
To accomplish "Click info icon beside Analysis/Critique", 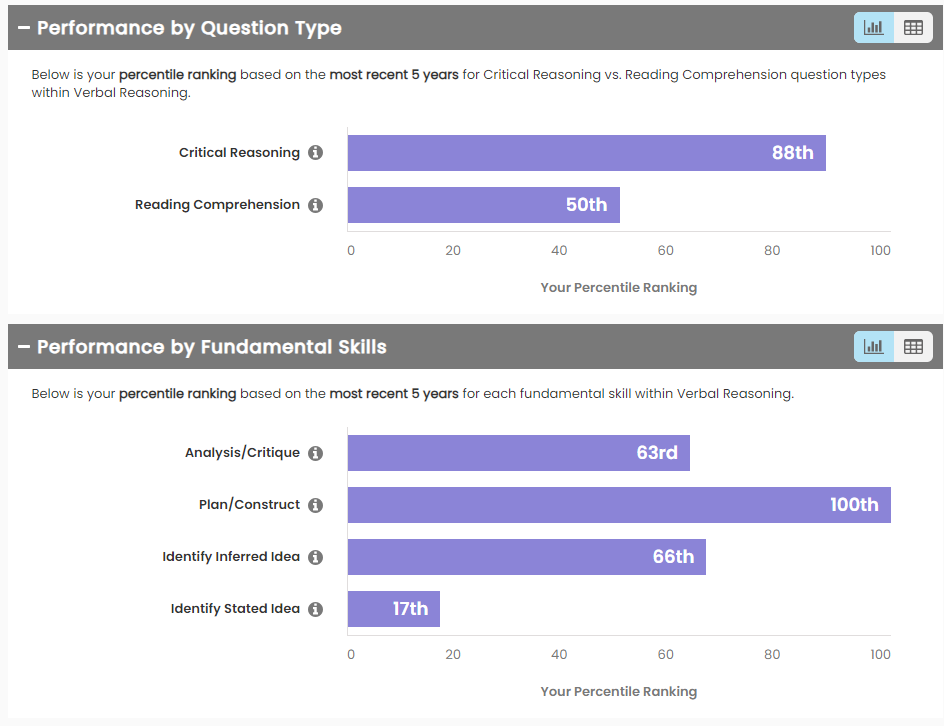I will click(315, 453).
